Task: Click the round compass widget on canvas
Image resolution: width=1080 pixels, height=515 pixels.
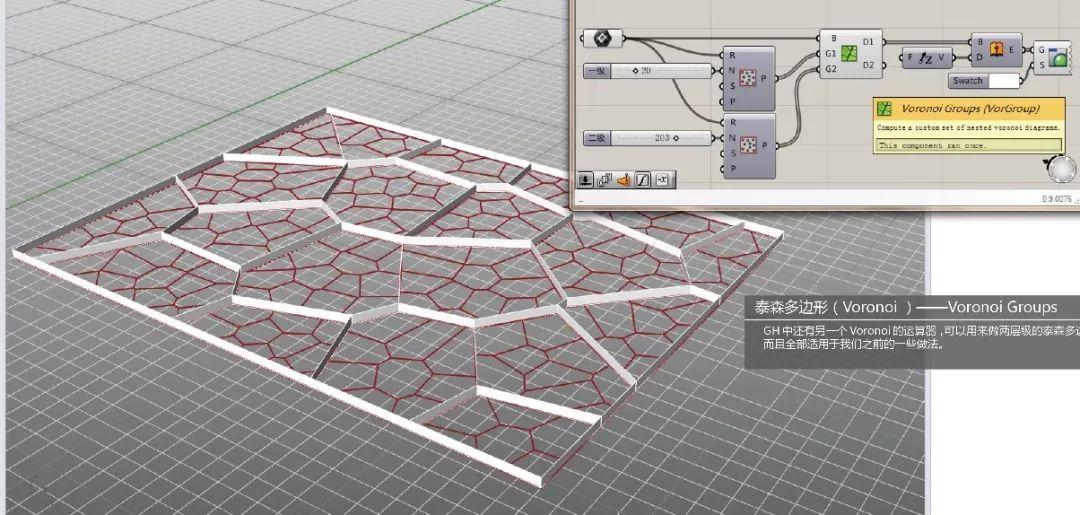Action: 1061,169
